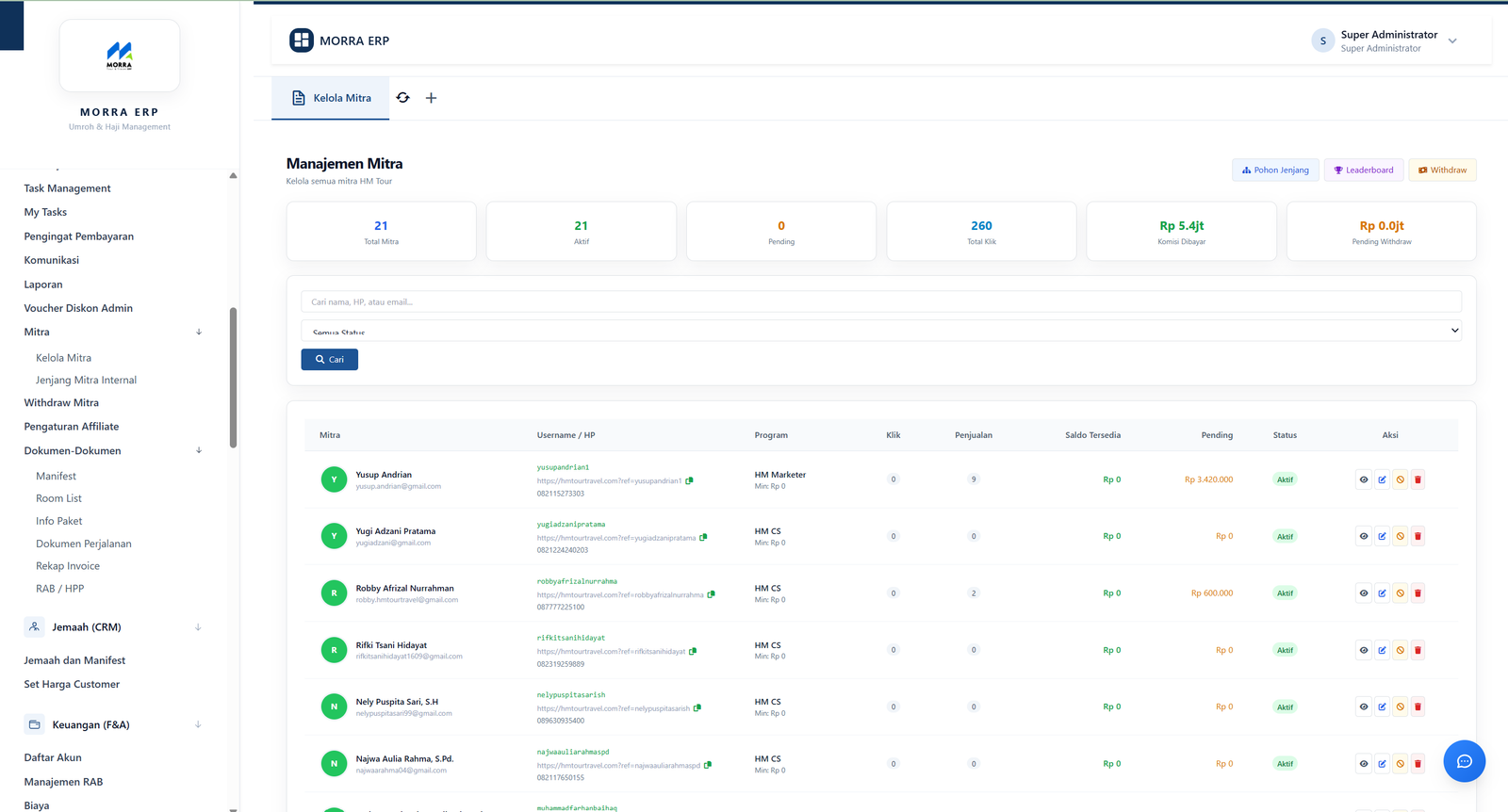Suspend mitra Robby Afrizal Nurrahman
1508x812 pixels.
(x=1400, y=593)
